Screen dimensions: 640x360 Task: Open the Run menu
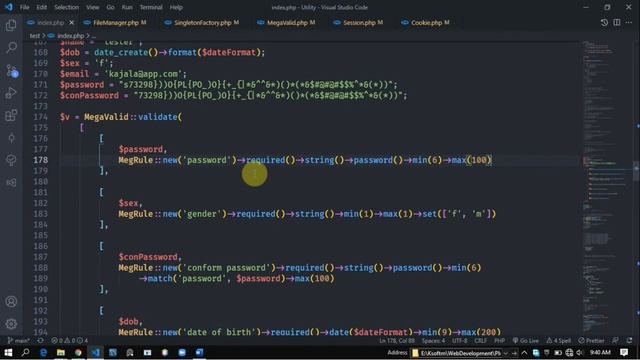click(127, 7)
